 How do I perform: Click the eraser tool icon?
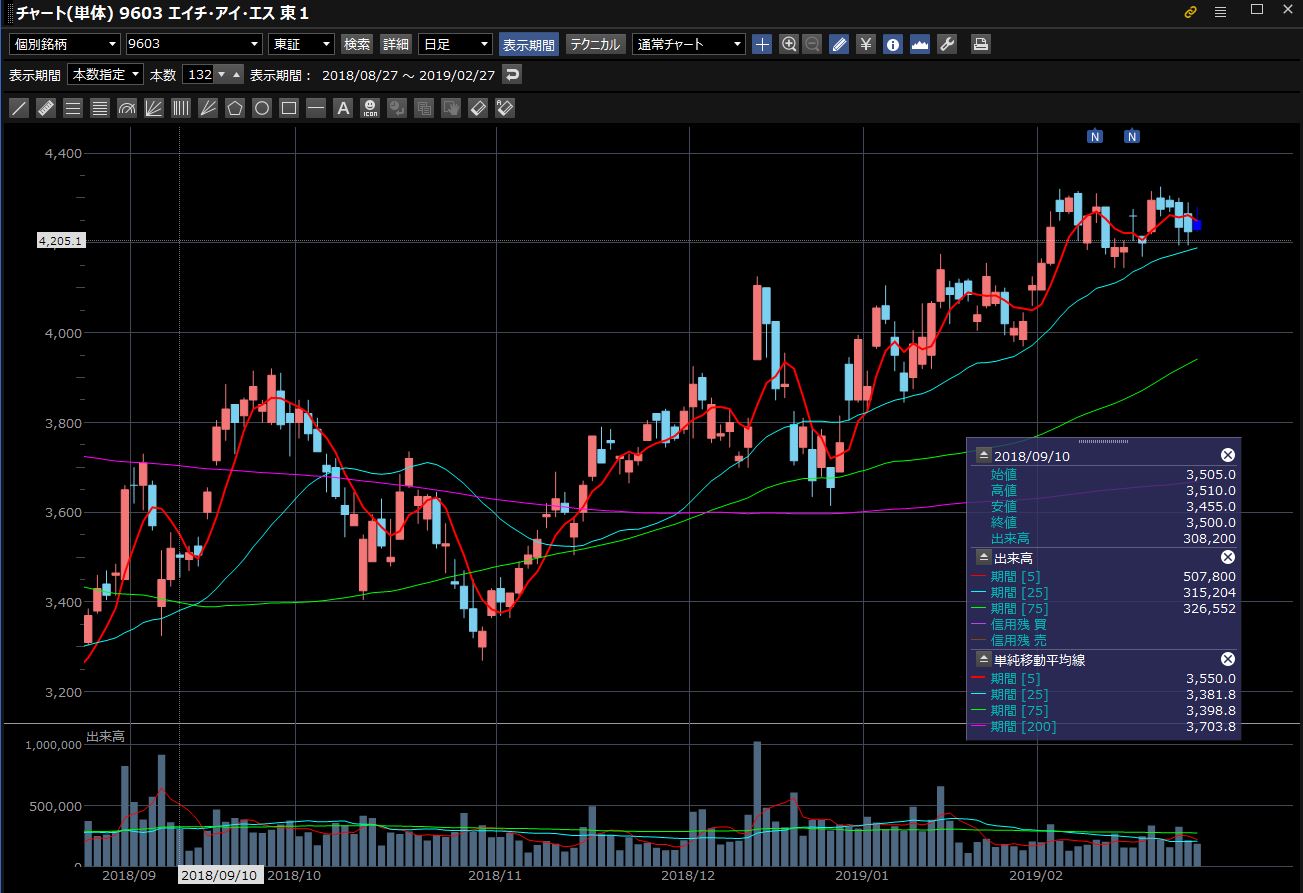(x=478, y=108)
